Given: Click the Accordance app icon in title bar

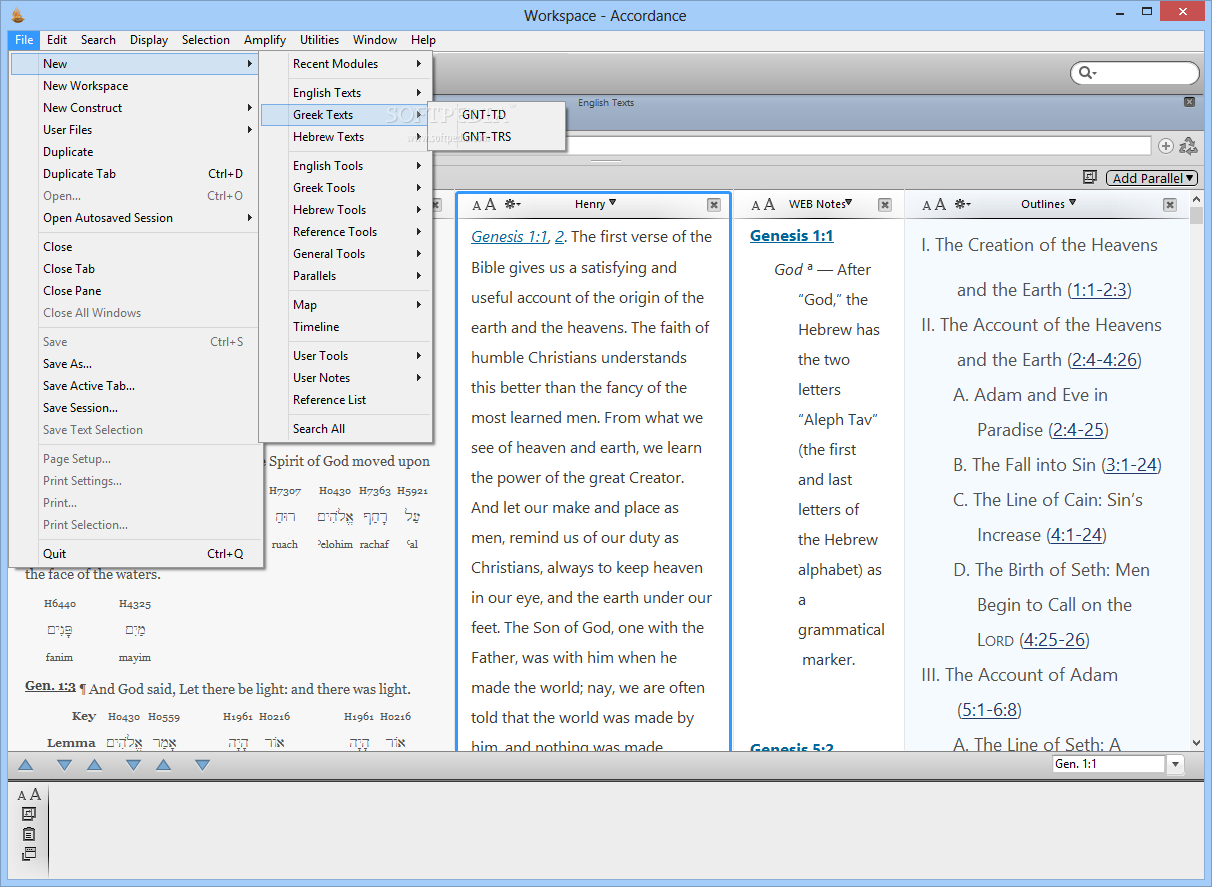Looking at the screenshot, I should click(17, 15).
